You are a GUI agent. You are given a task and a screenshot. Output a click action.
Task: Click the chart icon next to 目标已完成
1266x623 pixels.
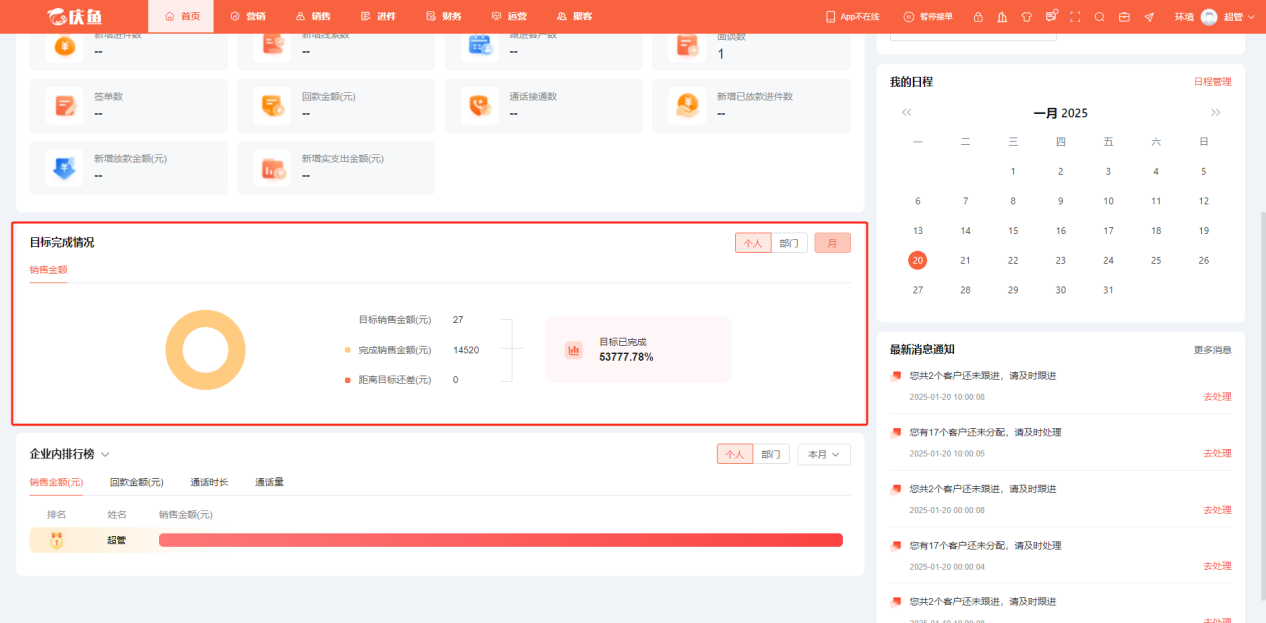point(574,350)
